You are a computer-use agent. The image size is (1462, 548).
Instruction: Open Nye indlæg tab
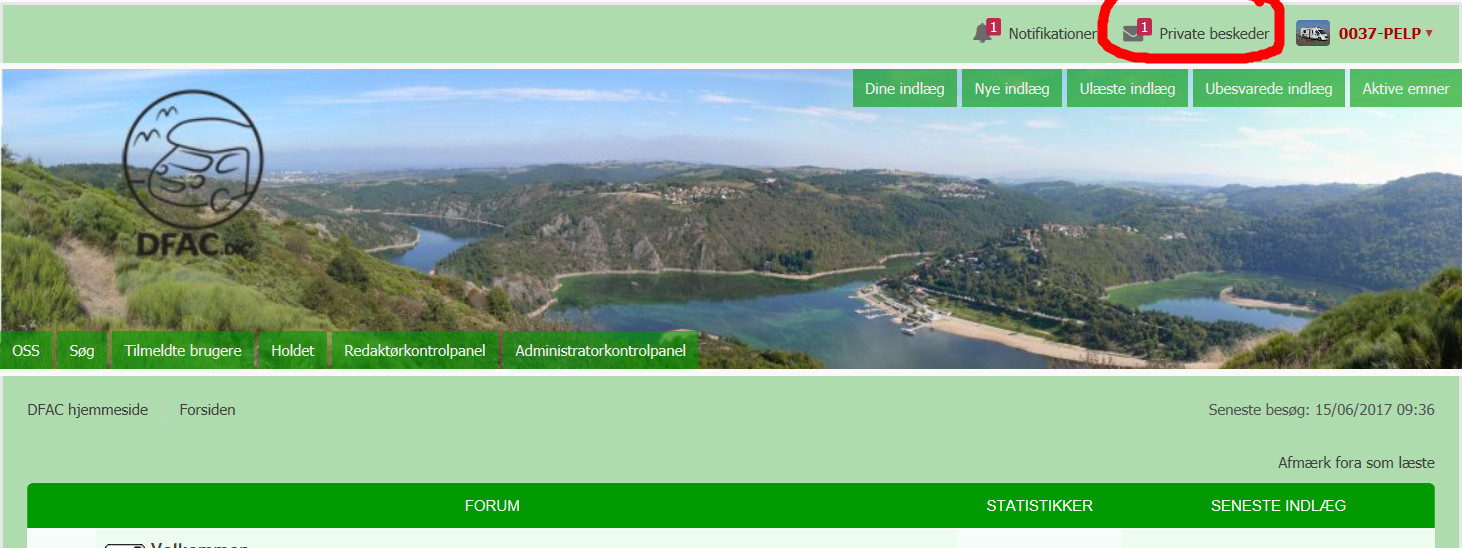coord(1012,88)
